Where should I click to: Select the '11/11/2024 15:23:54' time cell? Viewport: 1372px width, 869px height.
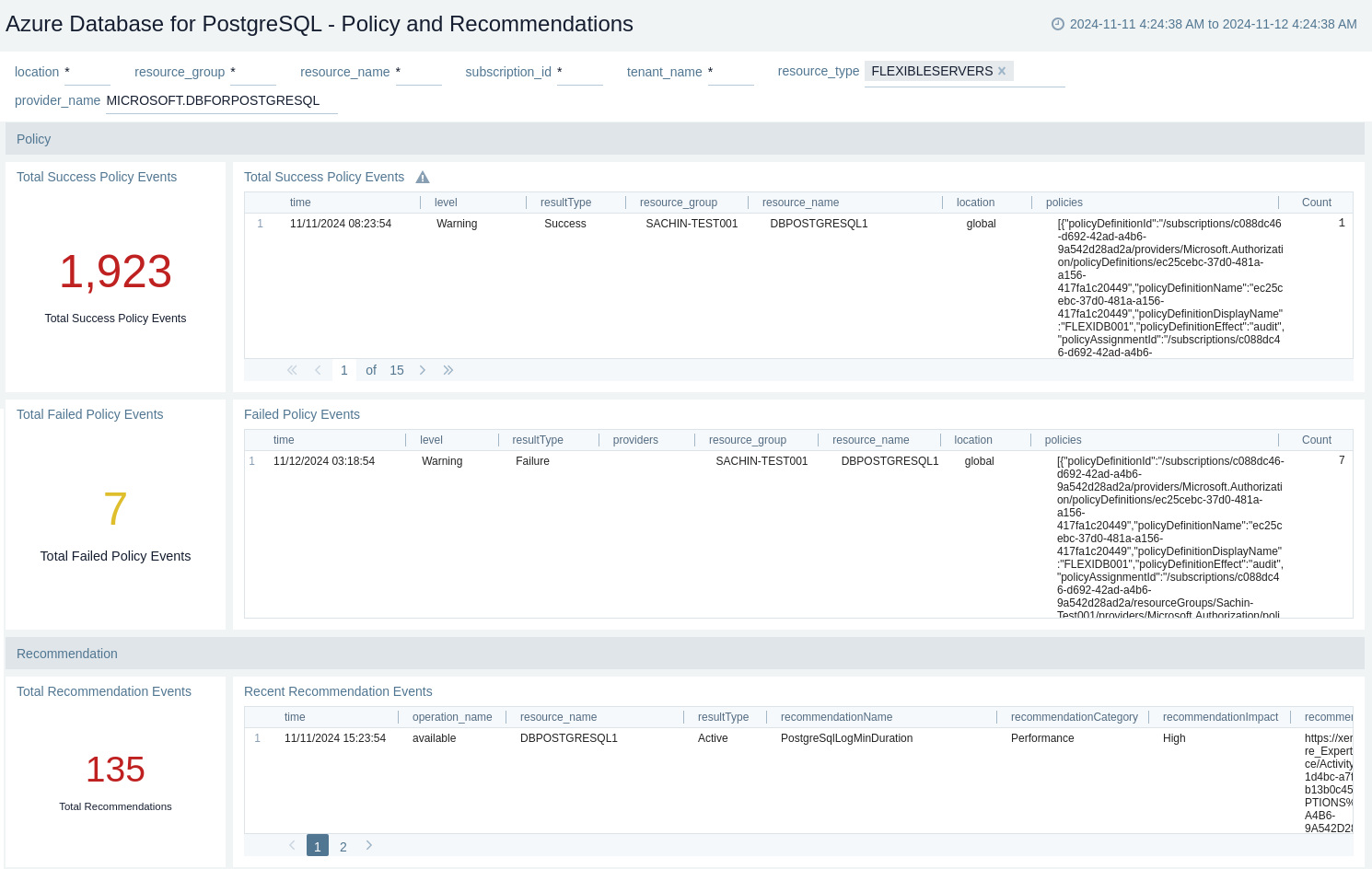(335, 738)
